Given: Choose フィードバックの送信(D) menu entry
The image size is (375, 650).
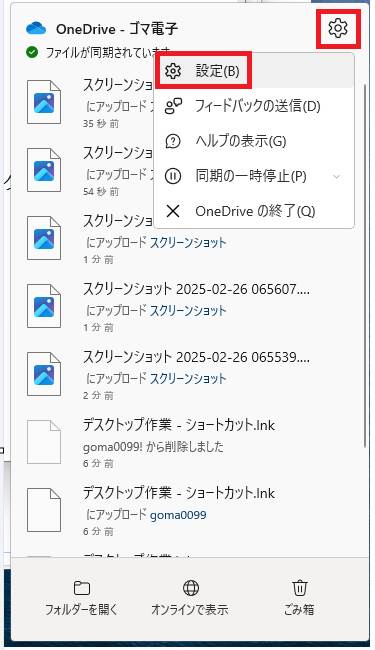Looking at the screenshot, I should click(254, 106).
